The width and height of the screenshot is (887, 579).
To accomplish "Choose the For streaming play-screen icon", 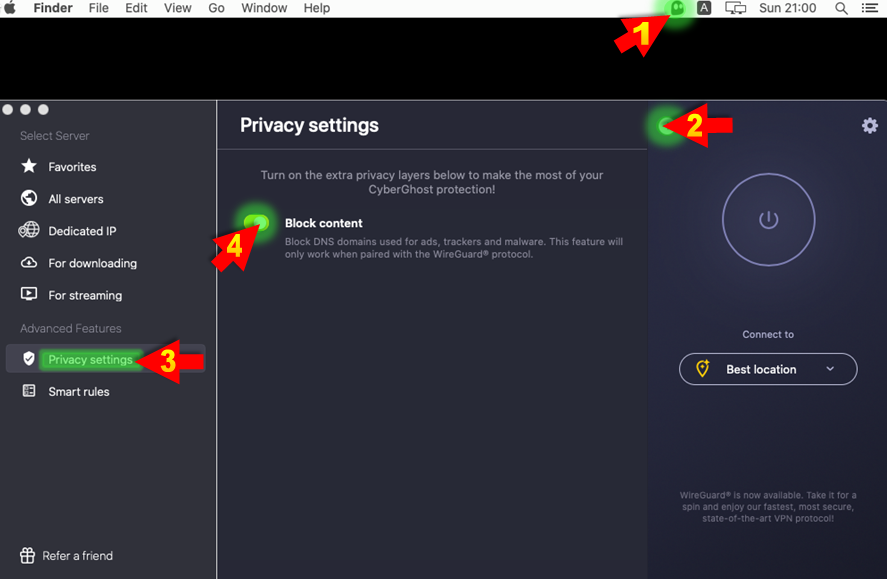I will click(x=29, y=294).
